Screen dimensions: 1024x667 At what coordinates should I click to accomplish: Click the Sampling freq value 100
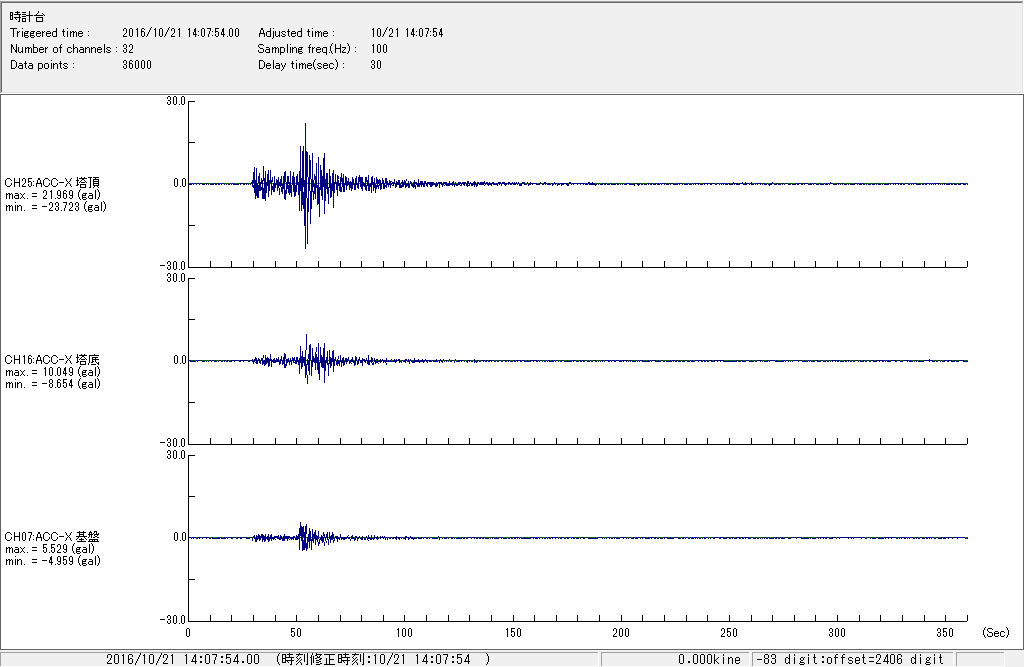[379, 49]
